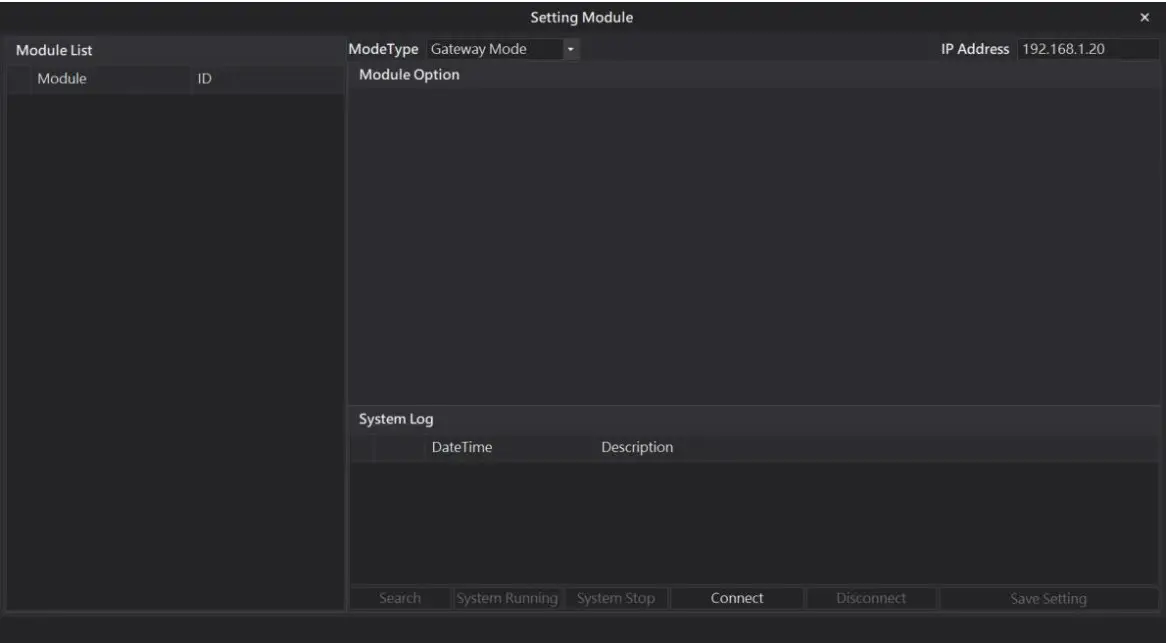Click the Module List panel title
The height and width of the screenshot is (643, 1166).
pyautogui.click(x=54, y=51)
